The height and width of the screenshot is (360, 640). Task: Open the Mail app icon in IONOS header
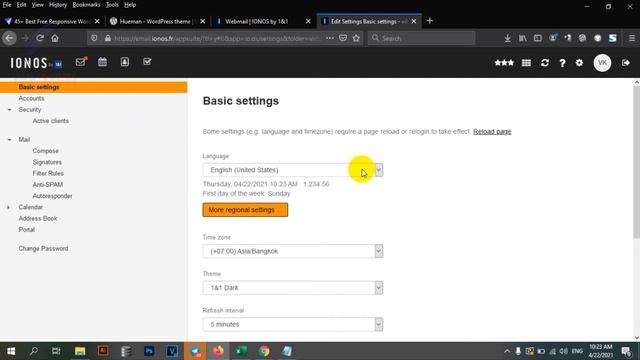(x=81, y=62)
